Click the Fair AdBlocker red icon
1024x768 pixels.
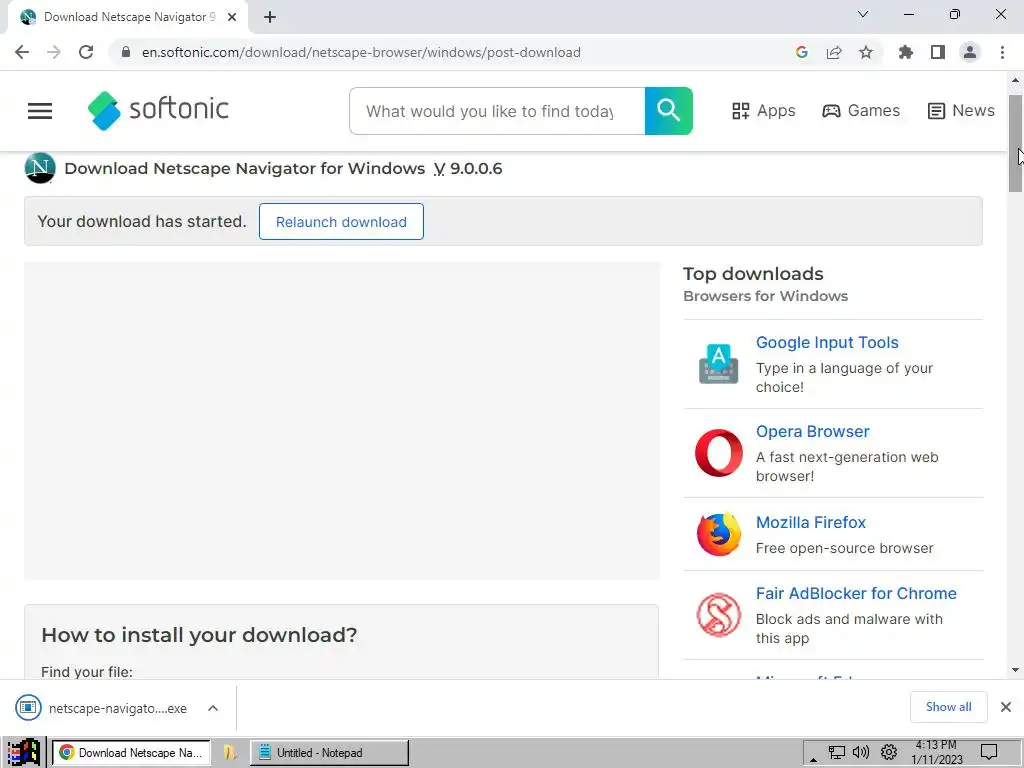pos(718,615)
